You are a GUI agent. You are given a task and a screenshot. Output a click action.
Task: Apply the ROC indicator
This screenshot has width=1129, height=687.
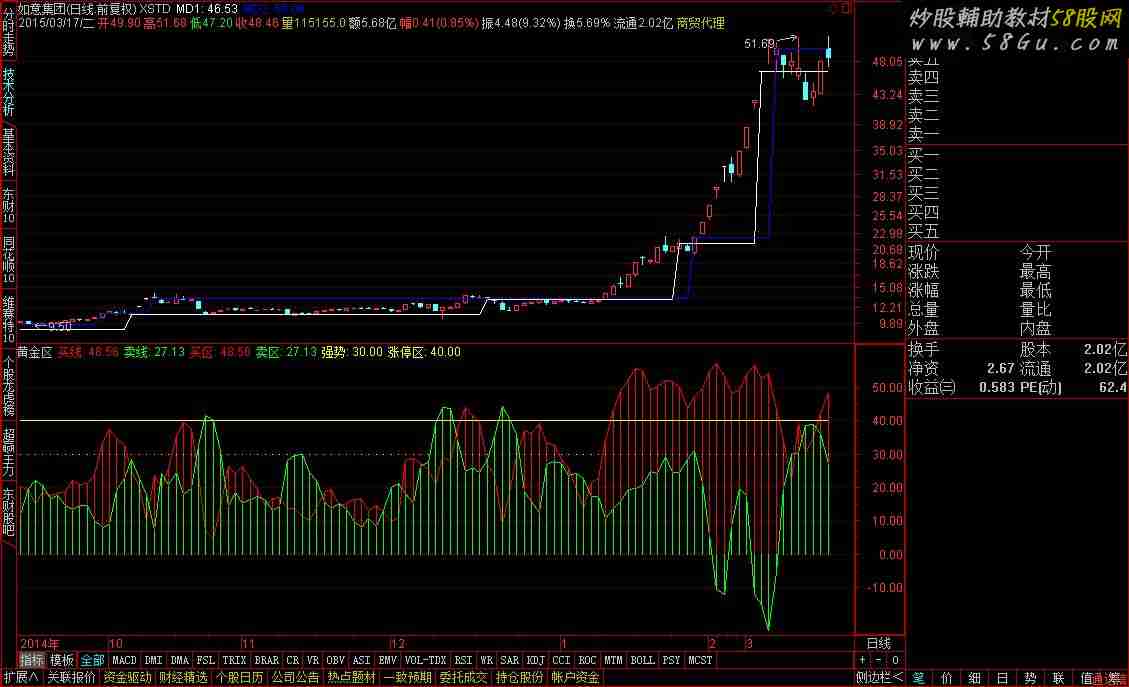(588, 660)
